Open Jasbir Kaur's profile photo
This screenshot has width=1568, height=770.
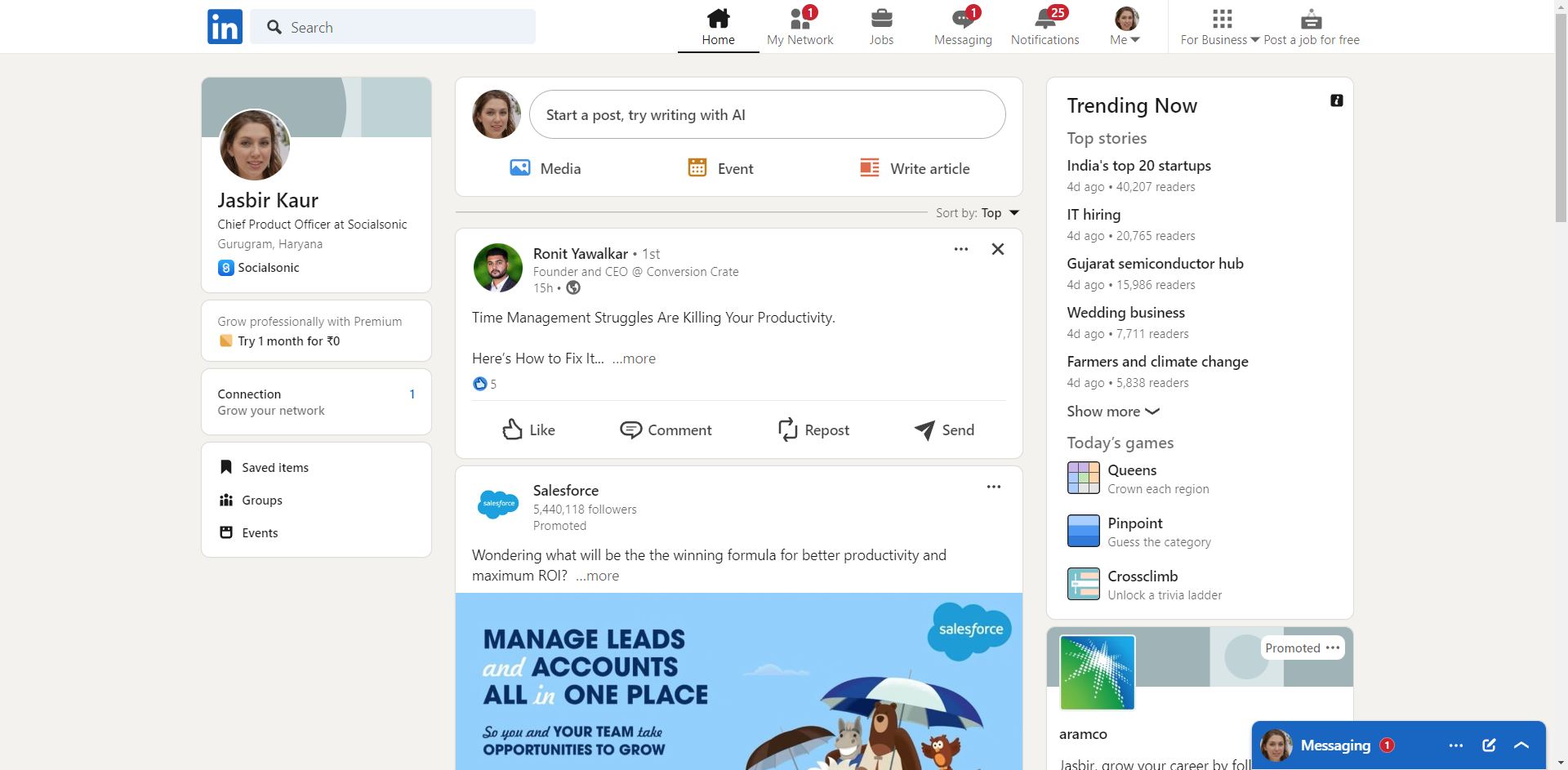coord(255,145)
